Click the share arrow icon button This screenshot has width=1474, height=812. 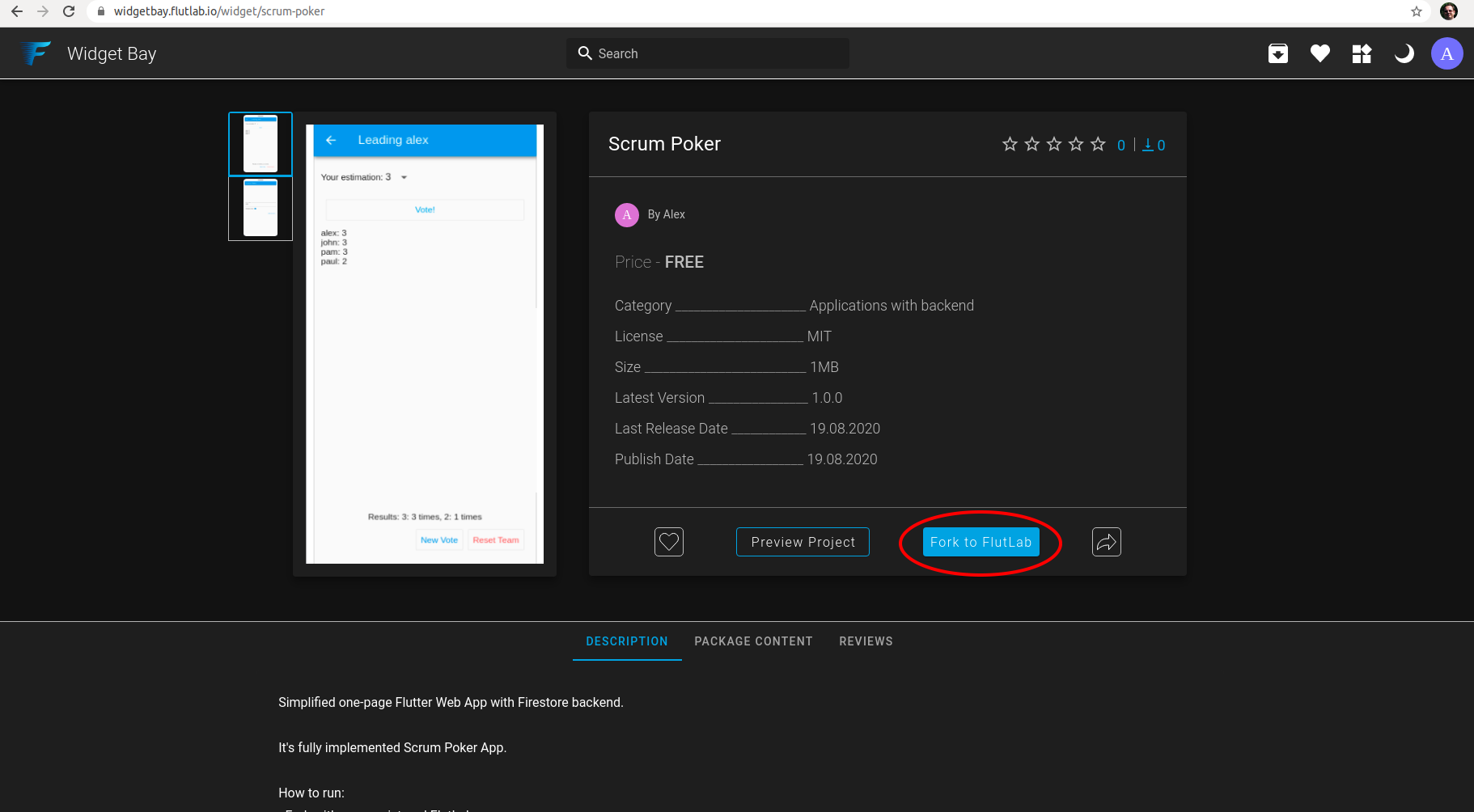pos(1107,542)
